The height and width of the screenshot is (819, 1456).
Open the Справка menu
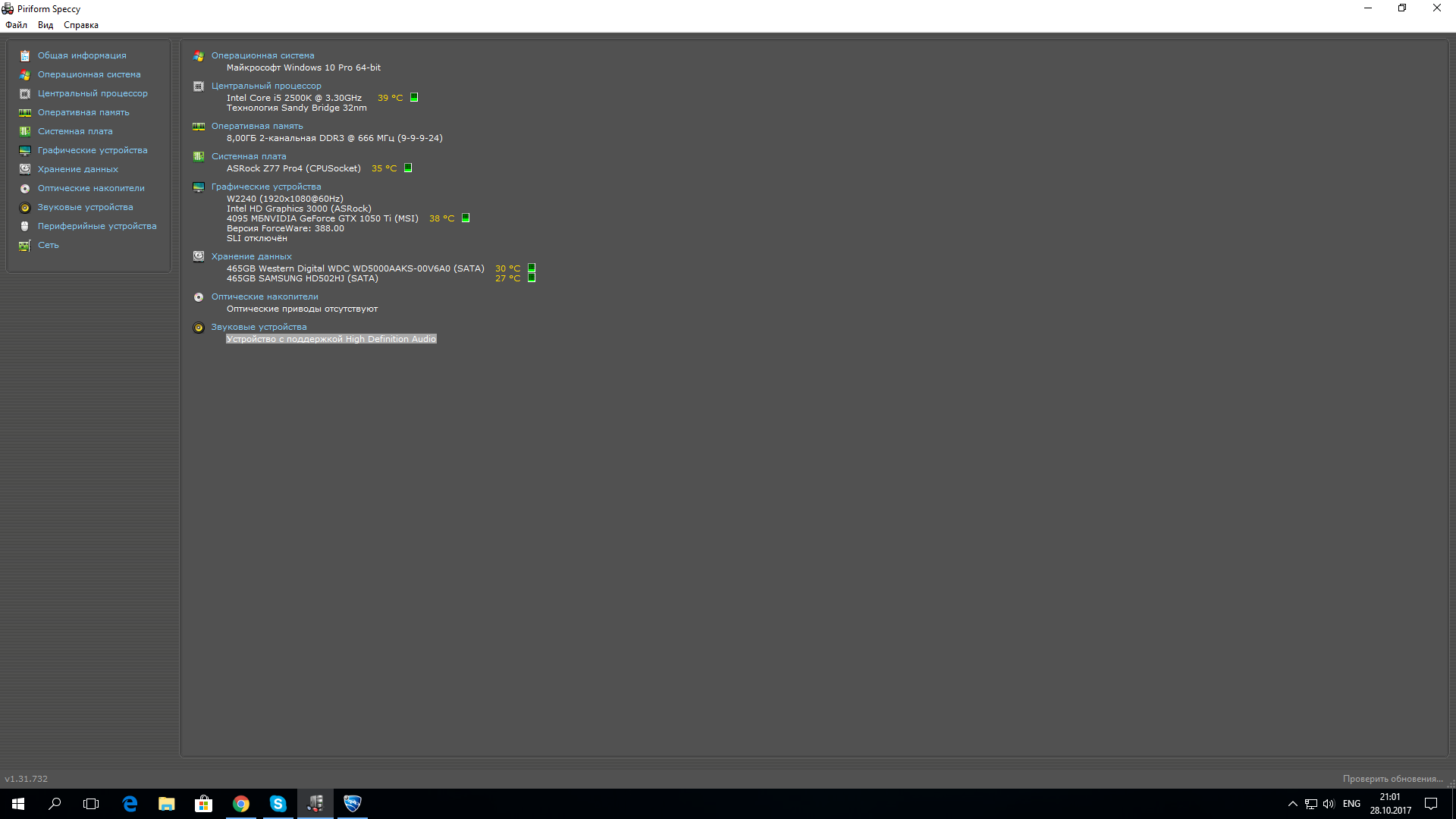pos(81,25)
